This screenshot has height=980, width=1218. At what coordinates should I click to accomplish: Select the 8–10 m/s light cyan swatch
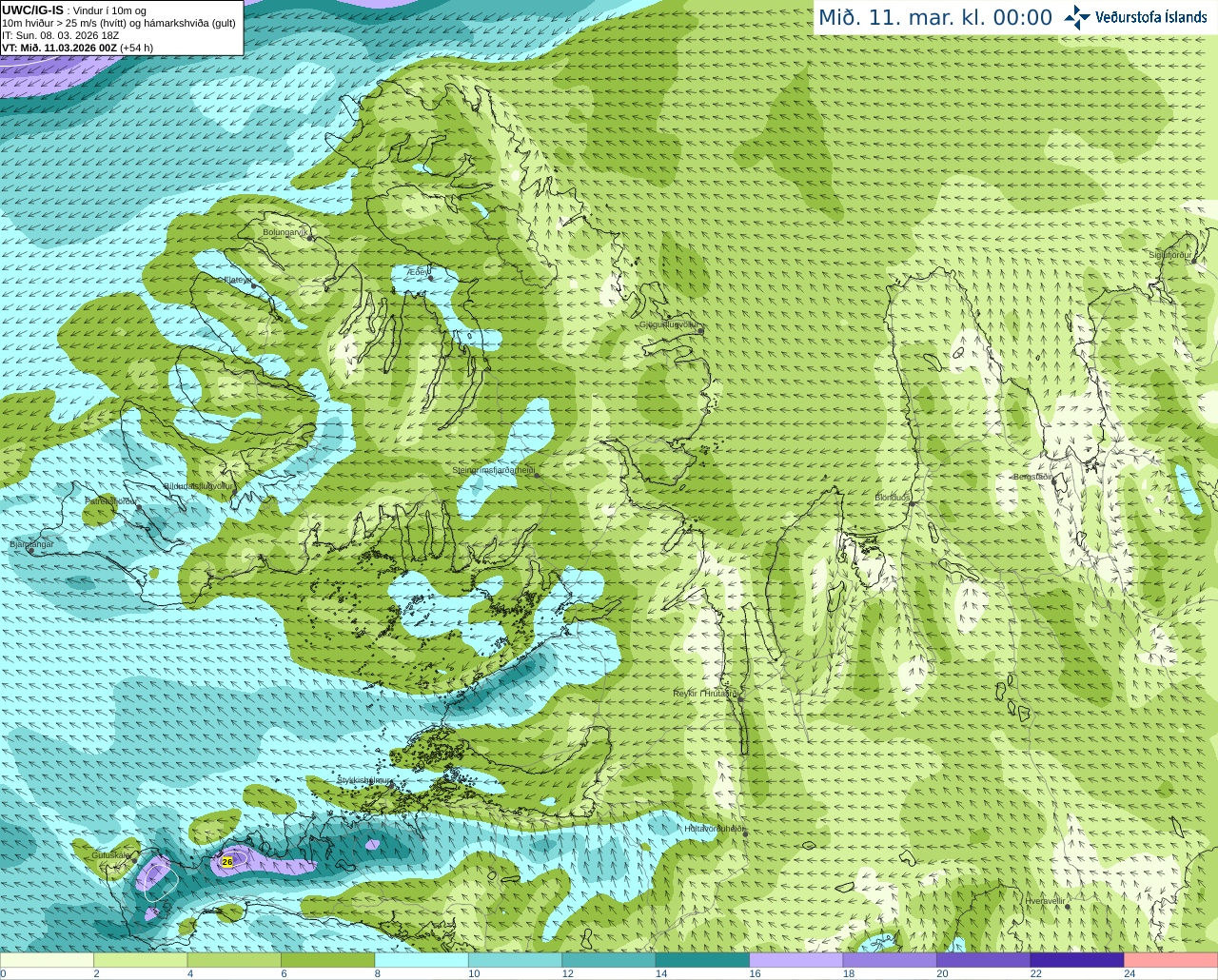422,960
